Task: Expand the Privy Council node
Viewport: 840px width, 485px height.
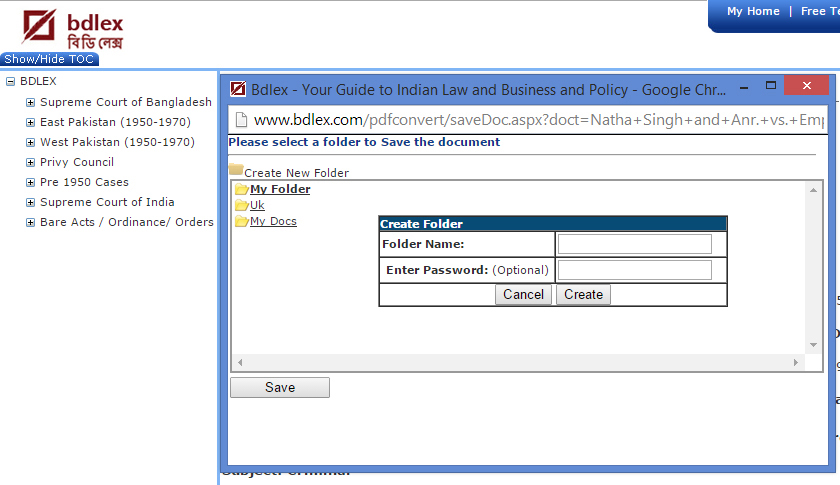Action: click(31, 162)
